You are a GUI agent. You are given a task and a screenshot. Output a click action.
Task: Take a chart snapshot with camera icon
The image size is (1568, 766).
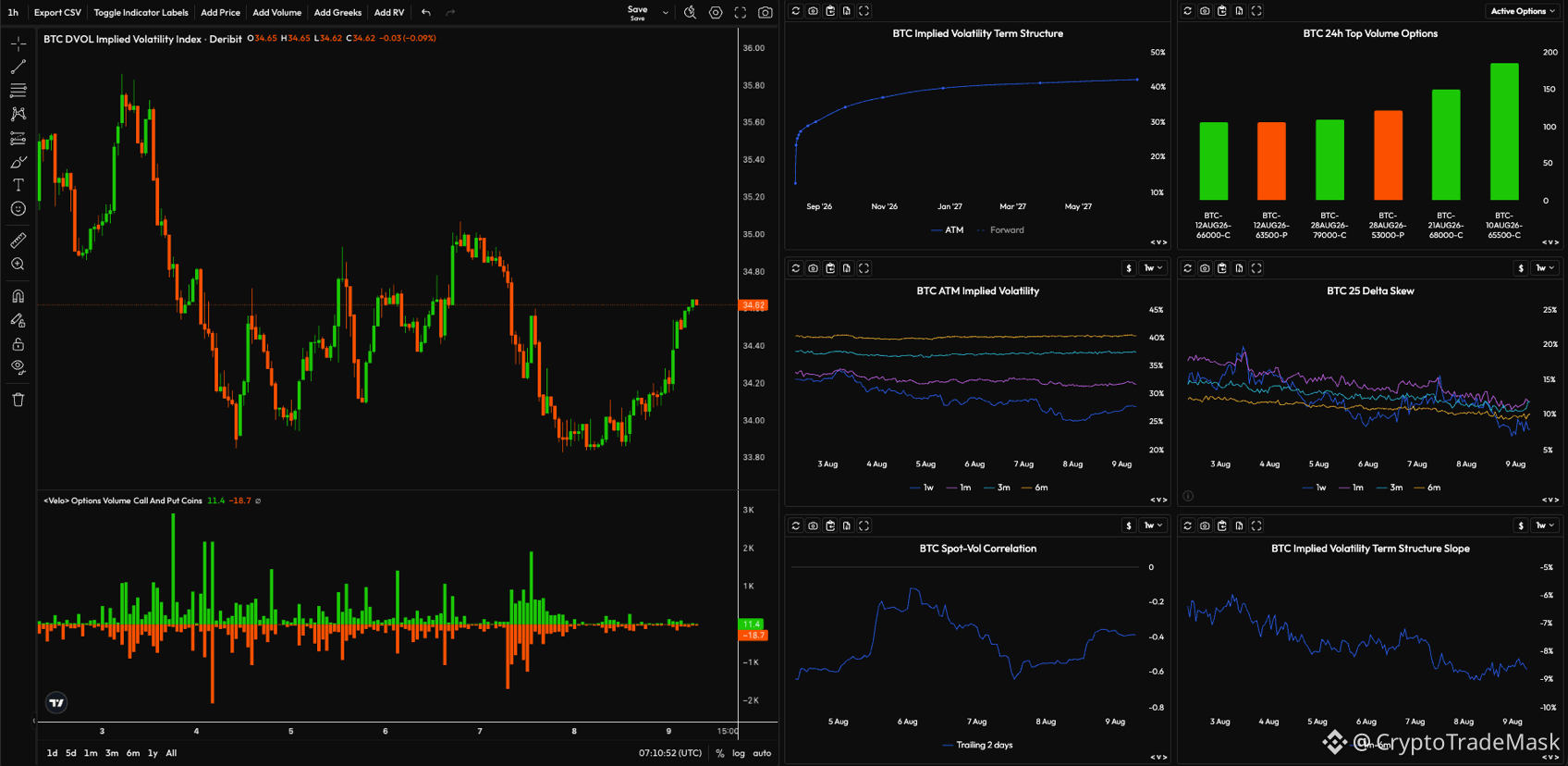click(x=766, y=12)
